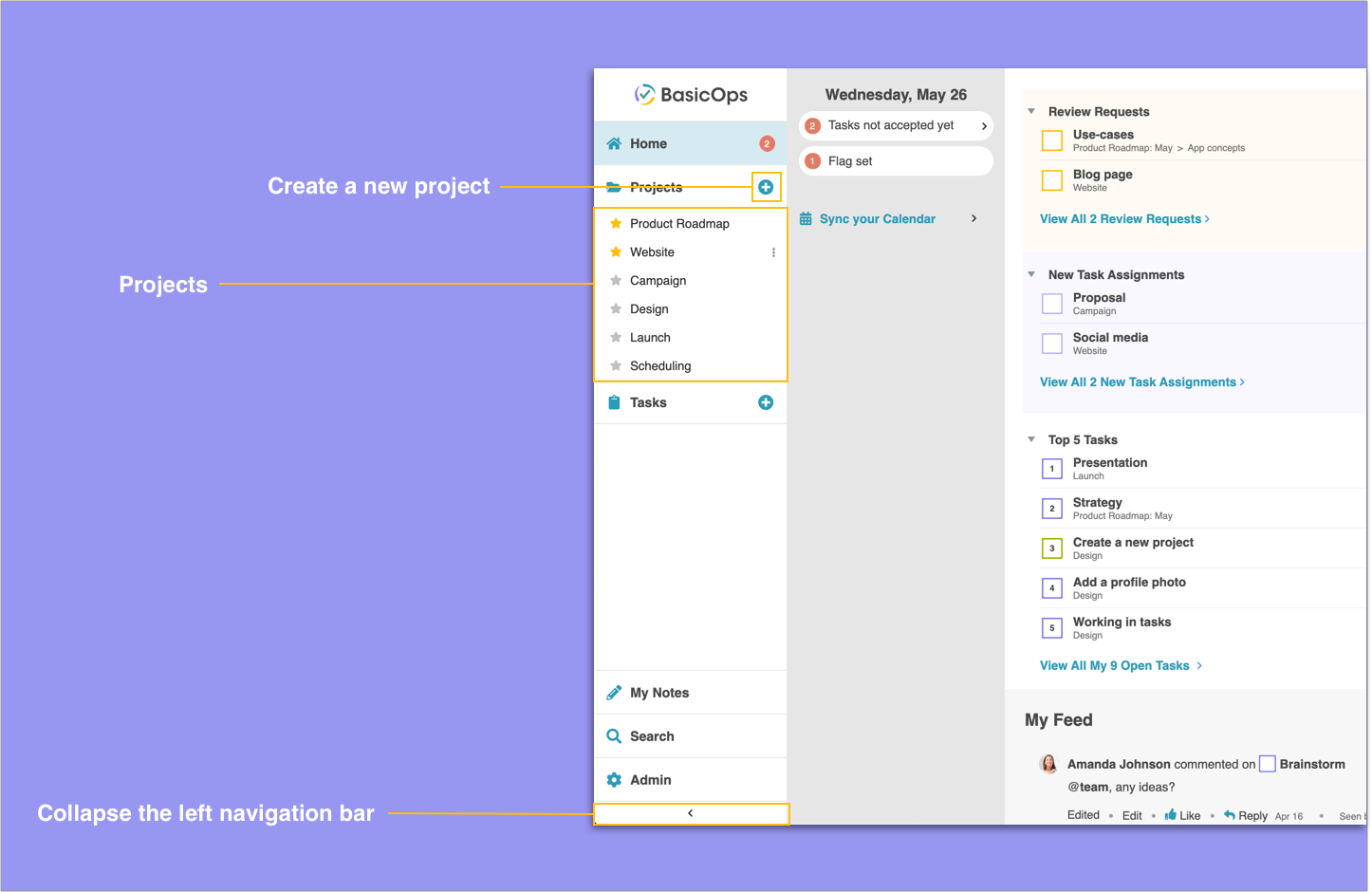Screen dimensions: 1372x892
Task: Collapse the Review Requests section
Action: (x=1031, y=112)
